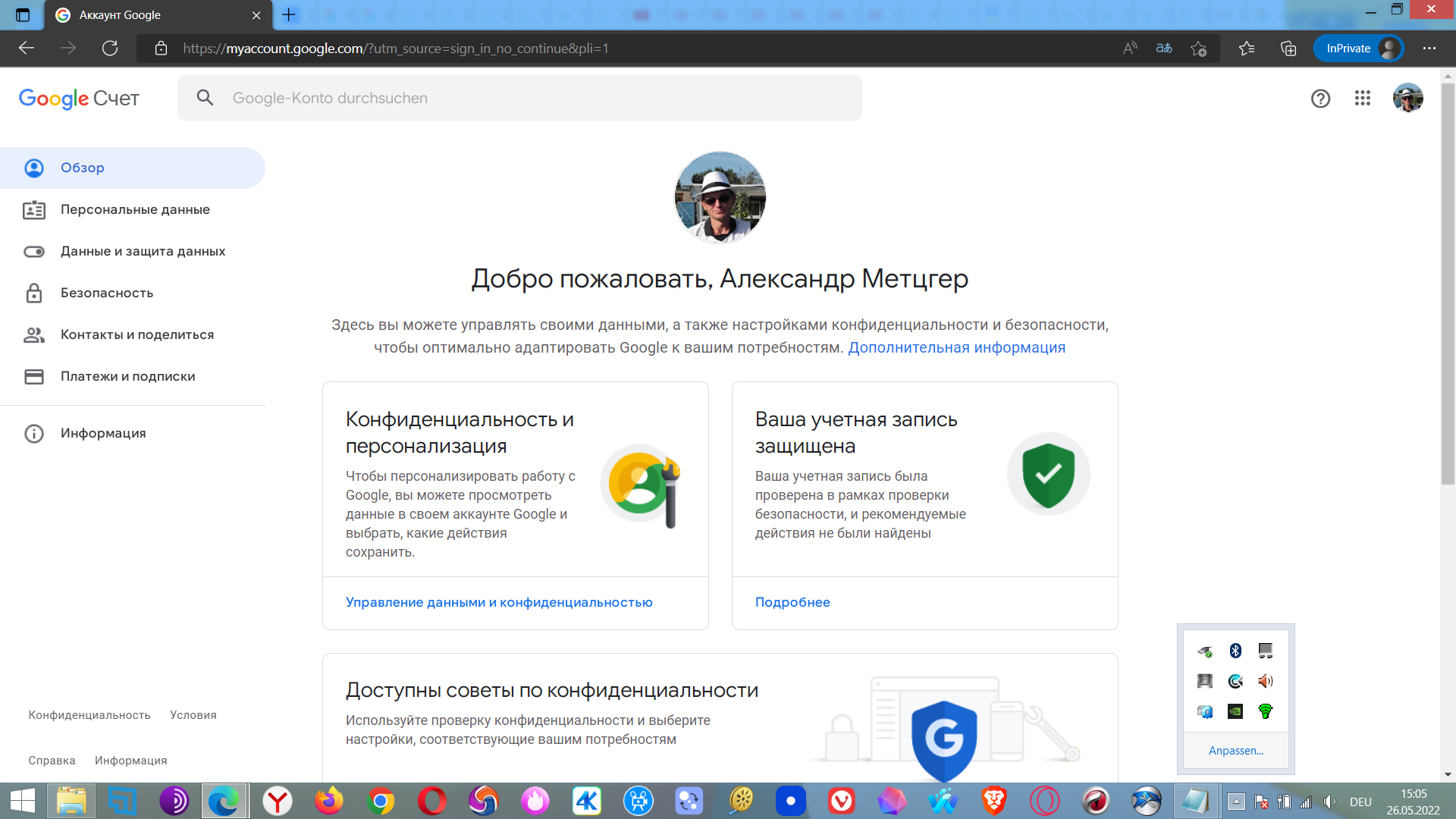
Task: Reload the current page
Action: (x=110, y=49)
